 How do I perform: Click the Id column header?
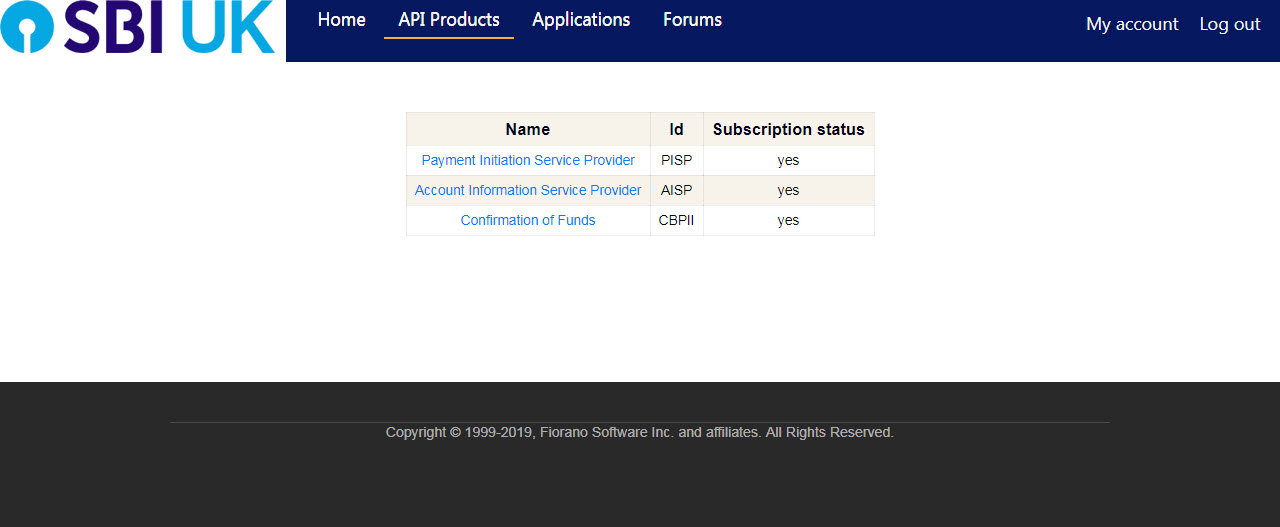click(677, 129)
